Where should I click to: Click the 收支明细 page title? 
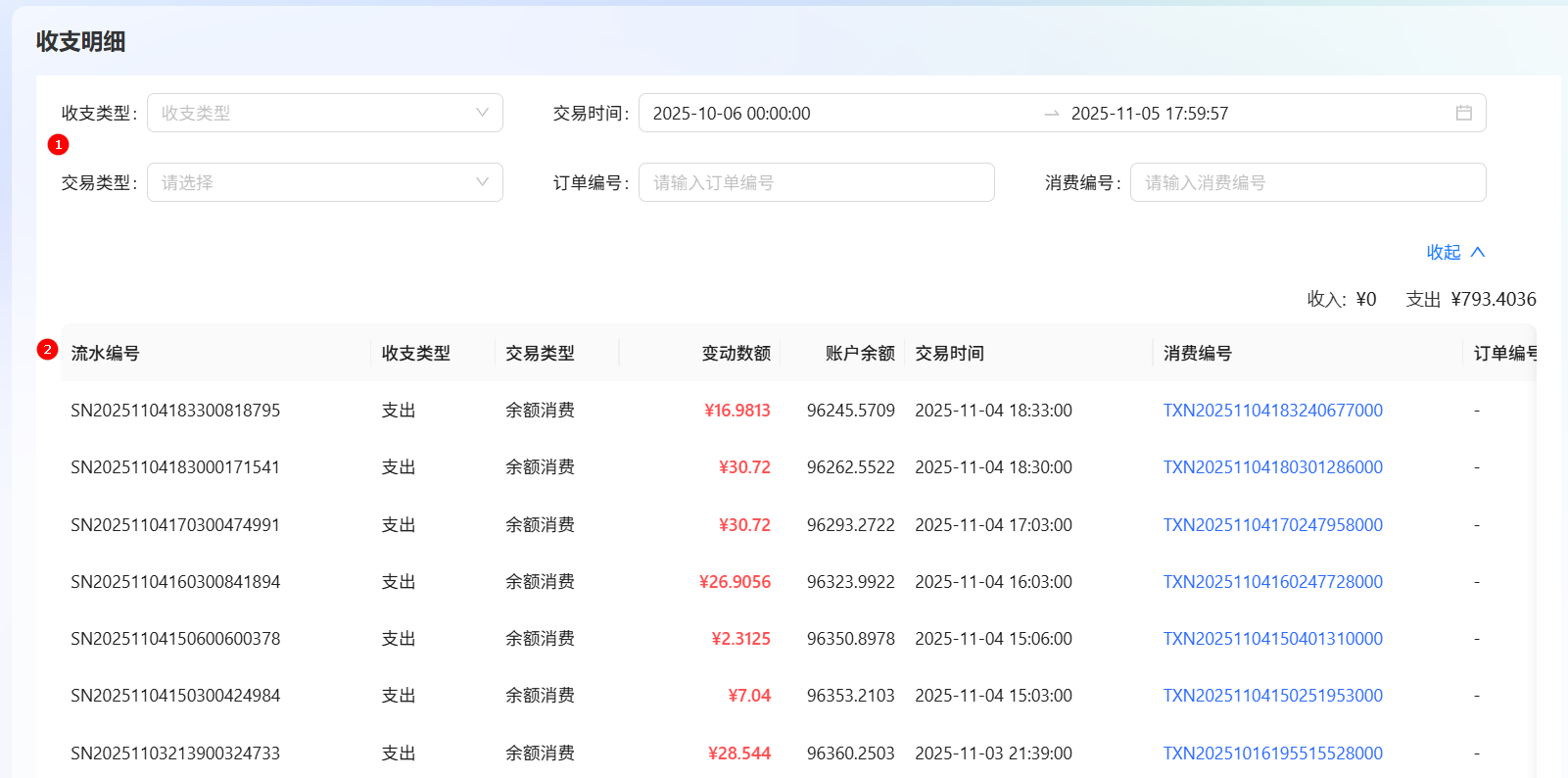click(x=81, y=41)
